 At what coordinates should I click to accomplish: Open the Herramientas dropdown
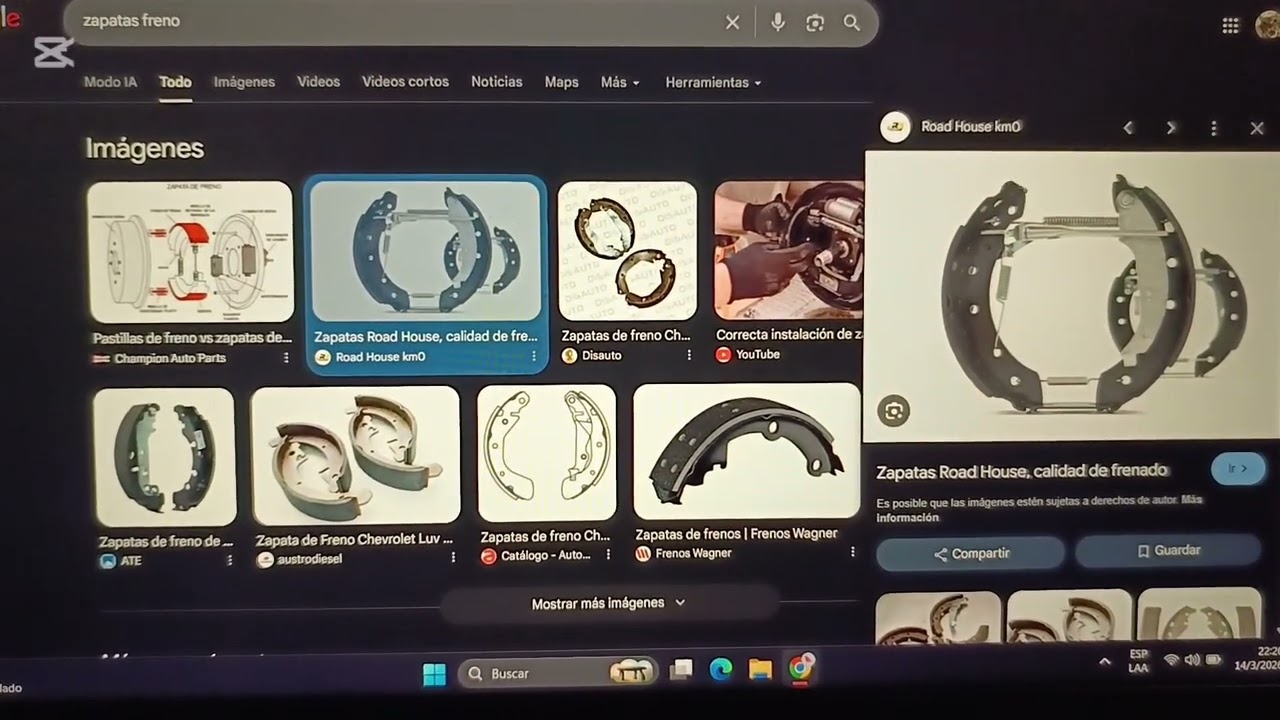click(x=713, y=83)
